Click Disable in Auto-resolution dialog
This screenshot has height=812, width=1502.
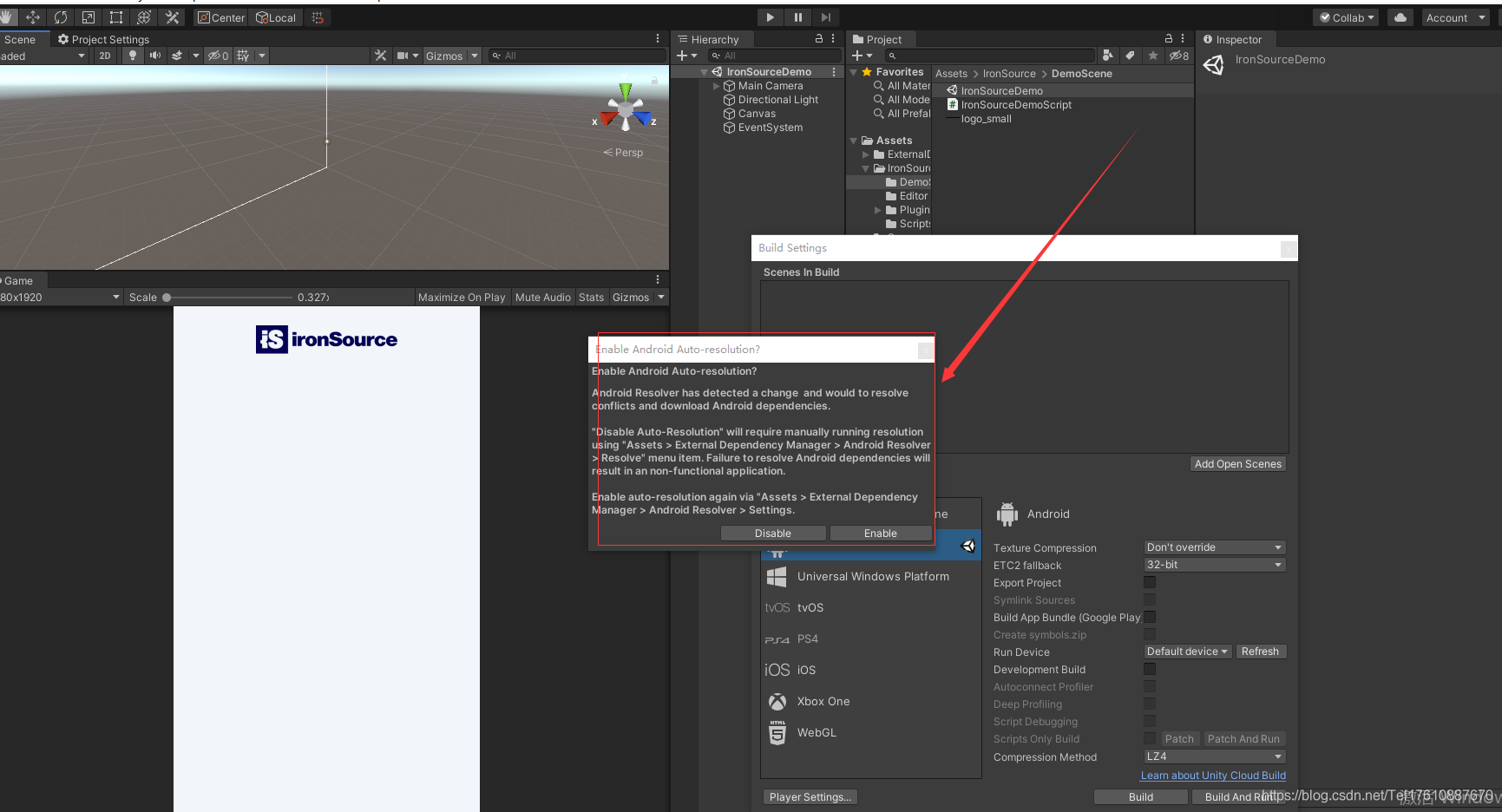(773, 534)
